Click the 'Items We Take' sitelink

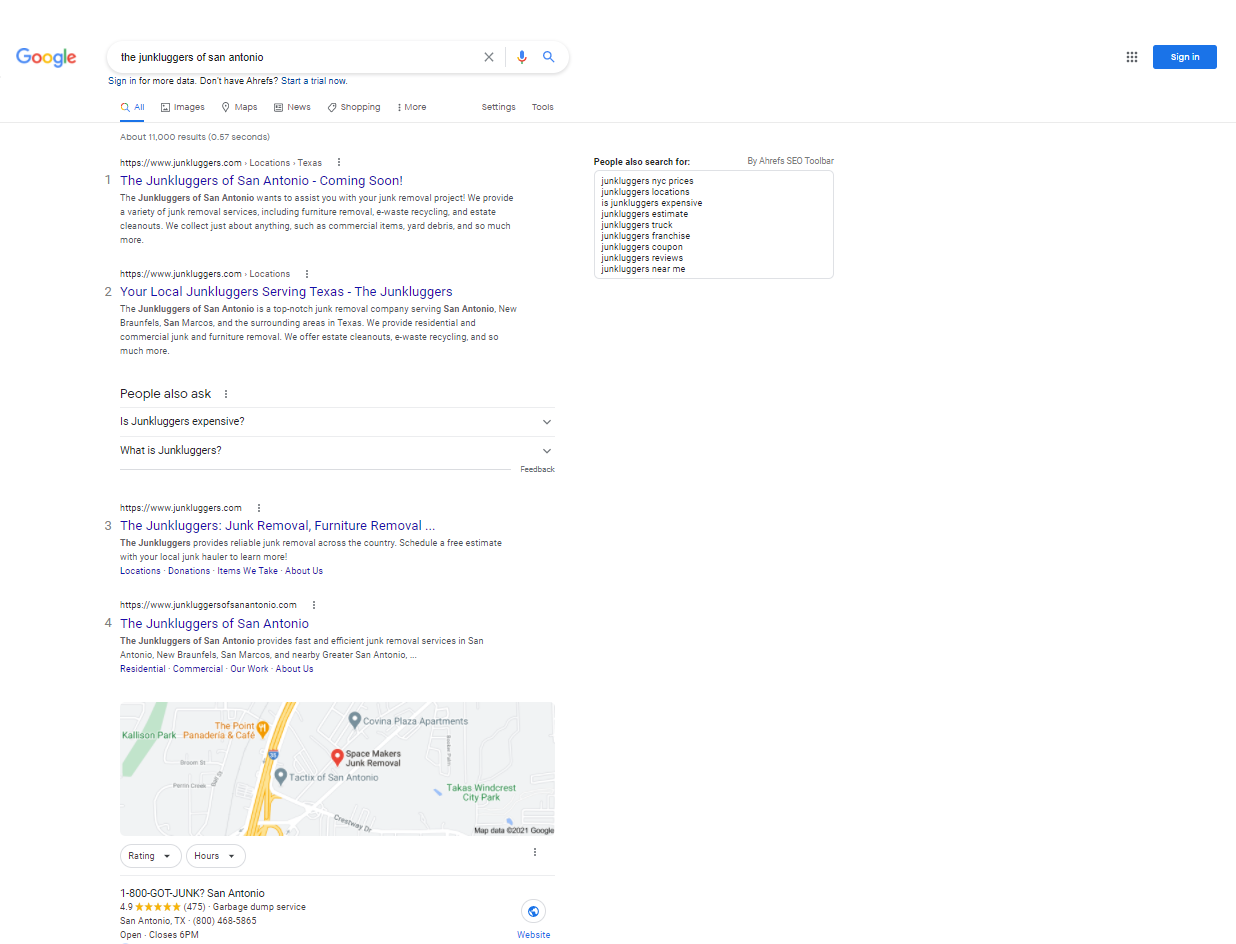pyautogui.click(x=248, y=571)
